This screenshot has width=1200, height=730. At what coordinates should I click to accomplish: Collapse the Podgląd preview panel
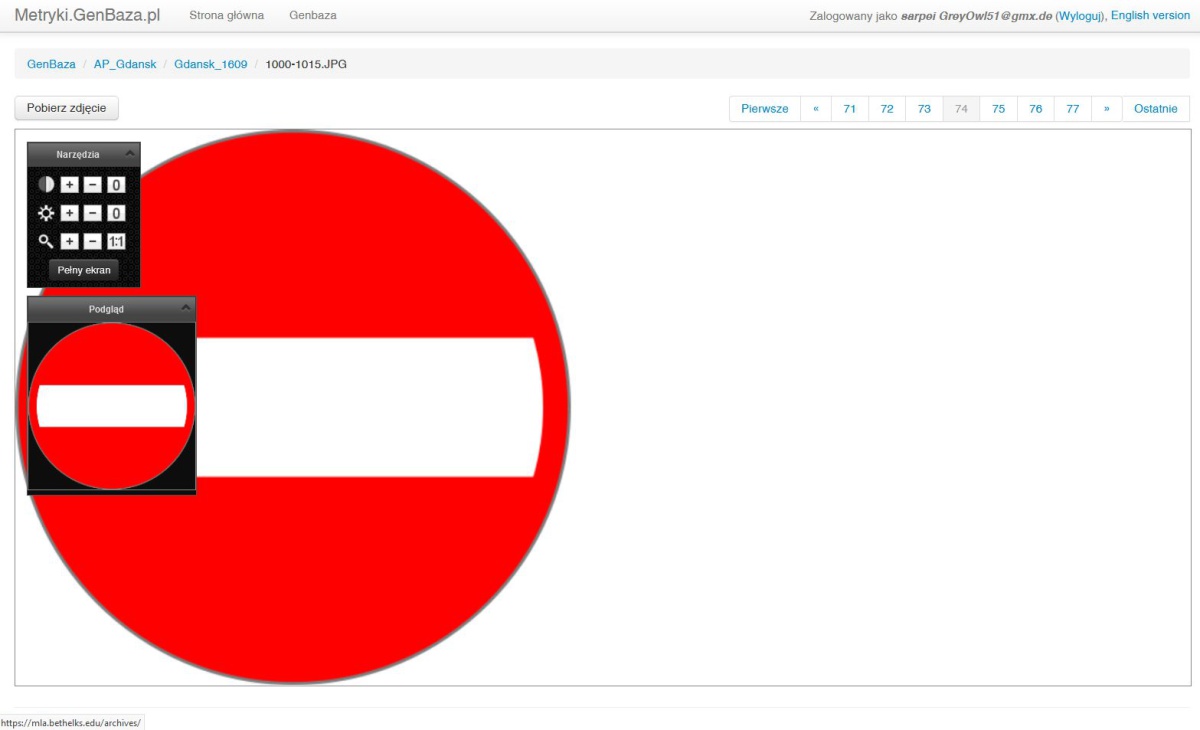point(185,309)
